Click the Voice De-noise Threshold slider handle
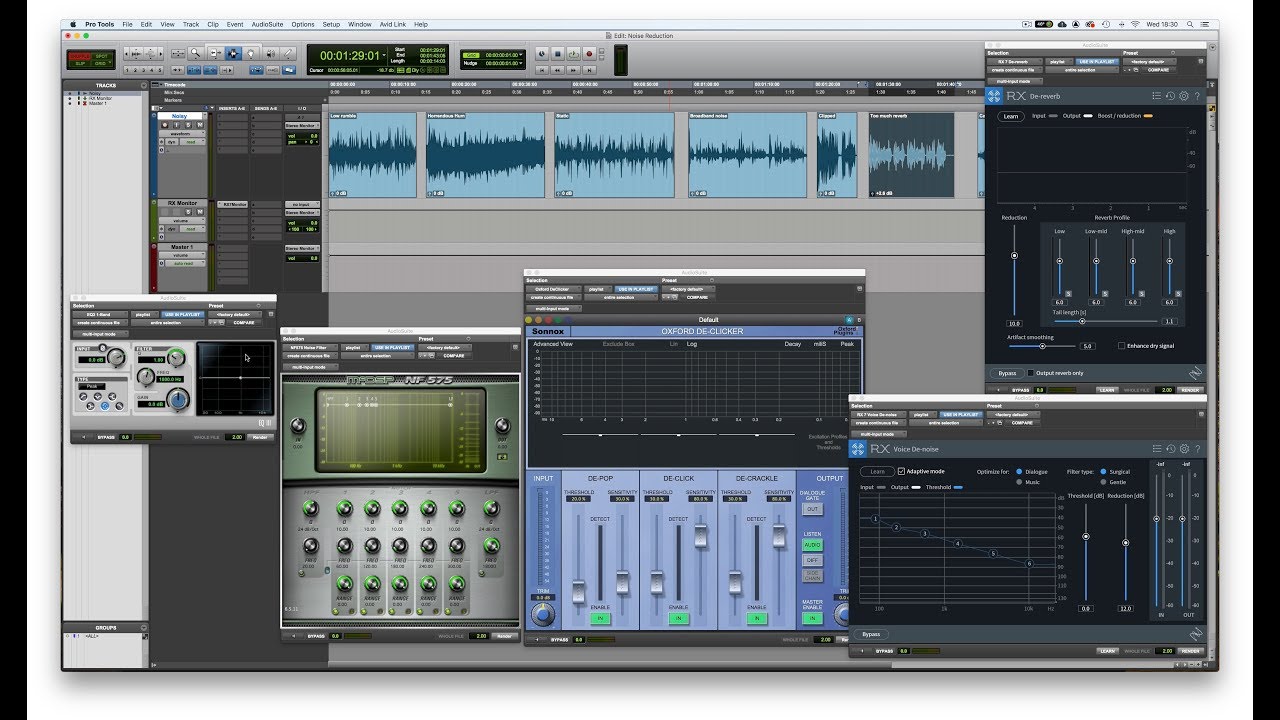The height and width of the screenshot is (720, 1280). (x=1086, y=537)
